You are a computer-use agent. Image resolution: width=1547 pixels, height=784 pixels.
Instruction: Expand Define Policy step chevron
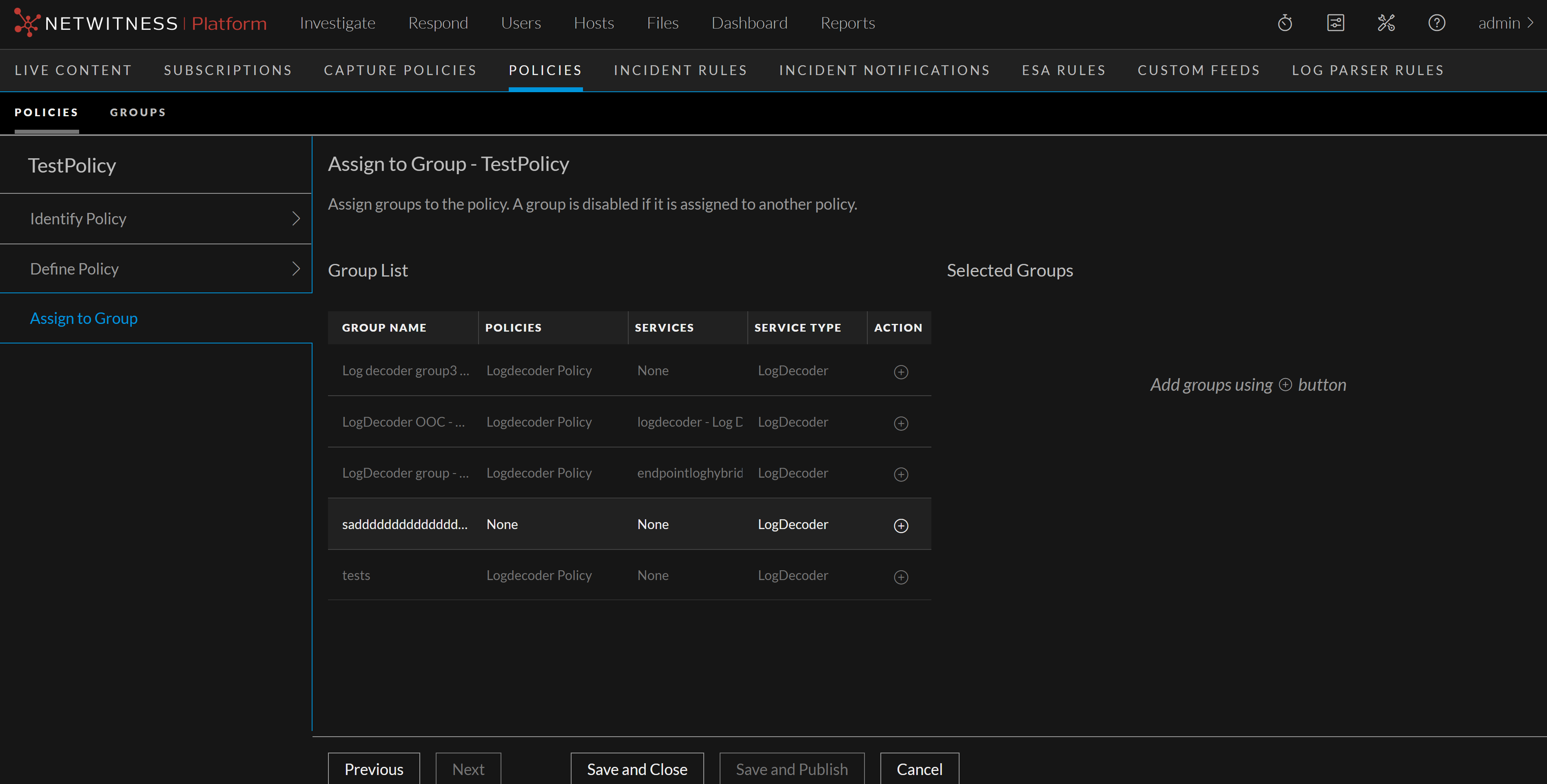click(295, 269)
